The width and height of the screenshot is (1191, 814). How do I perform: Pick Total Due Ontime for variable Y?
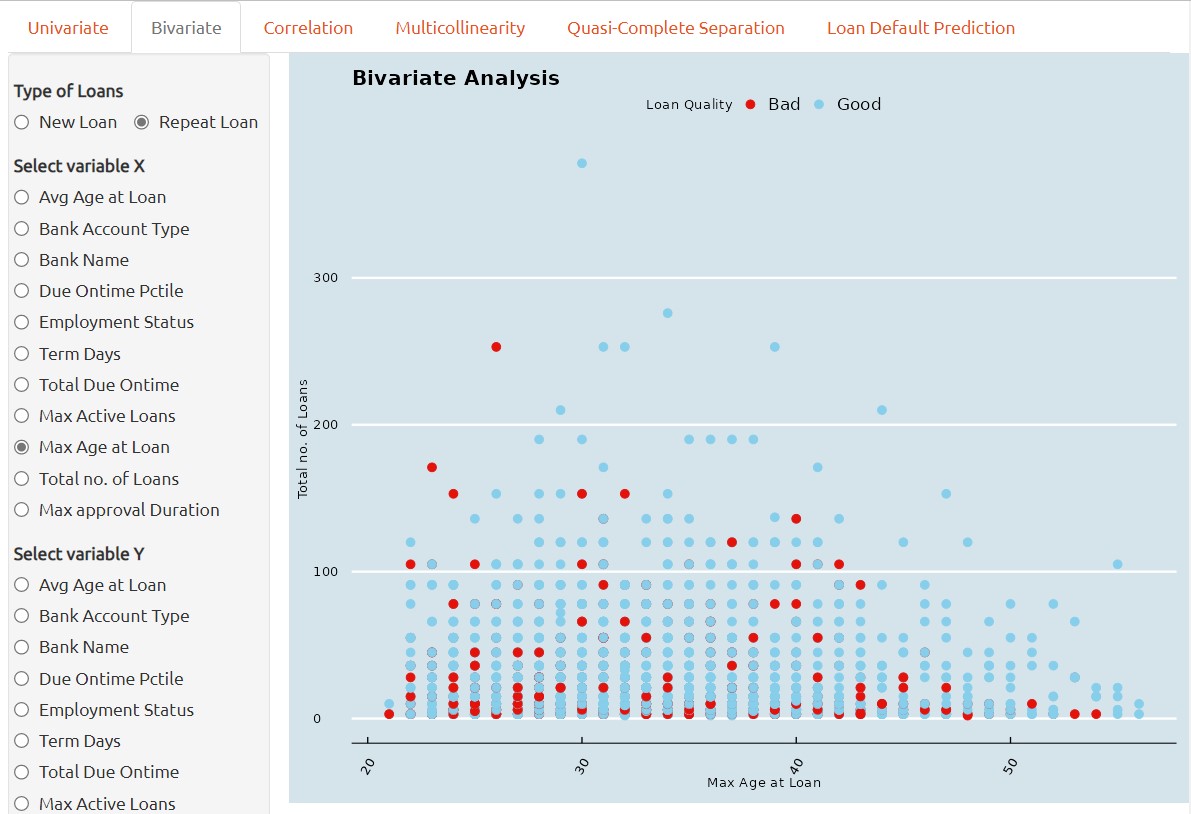point(22,773)
